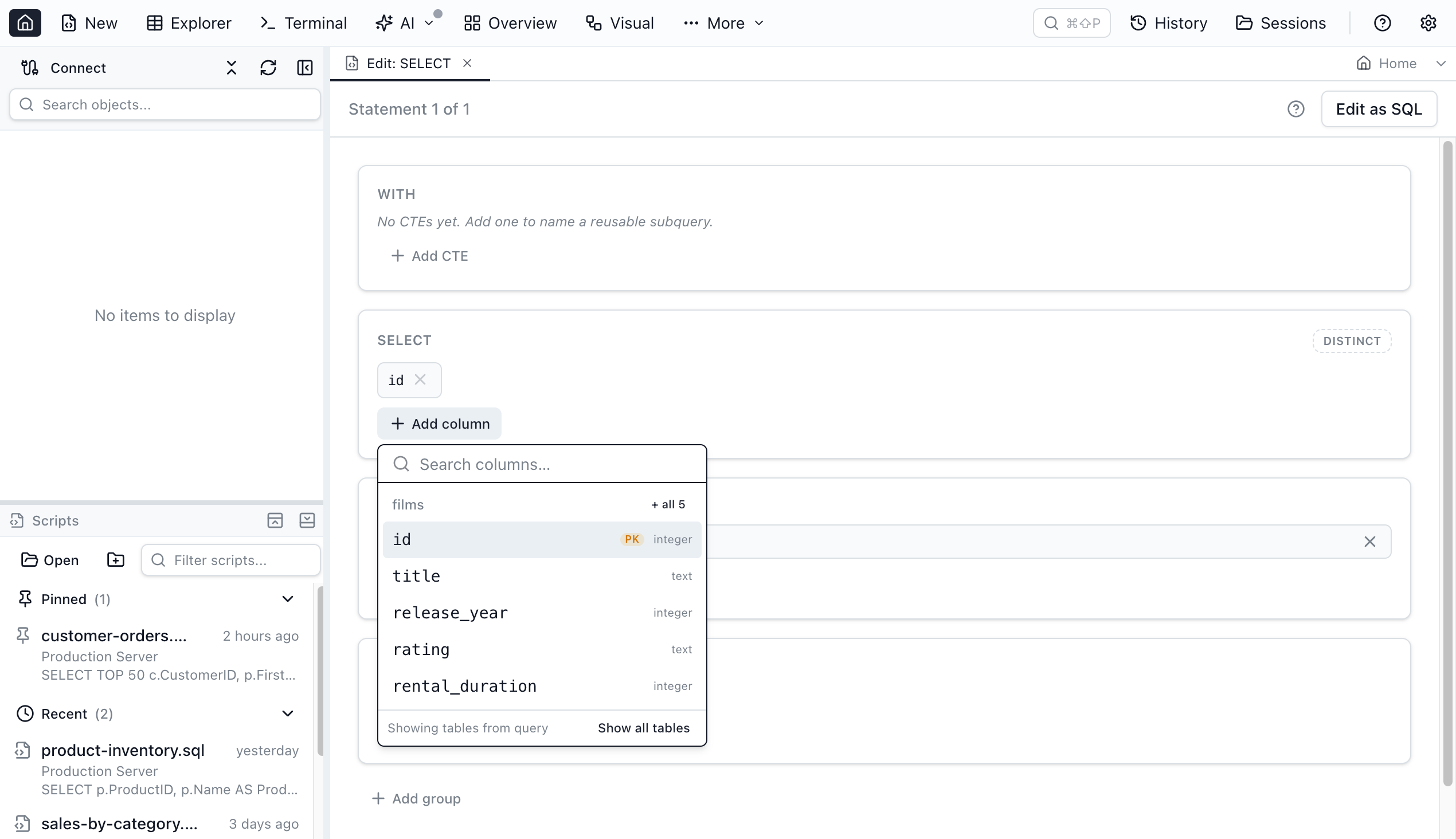Click Edit as SQL
This screenshot has height=839, width=1456.
[x=1379, y=109]
